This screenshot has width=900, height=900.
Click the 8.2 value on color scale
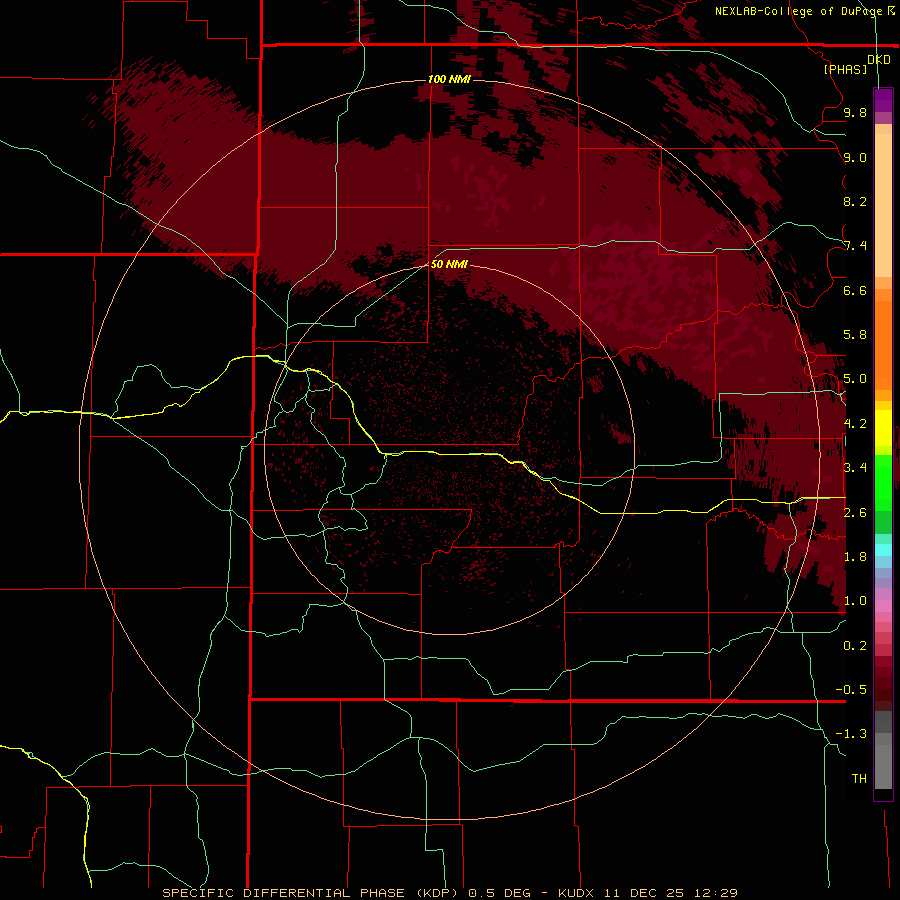pyautogui.click(x=855, y=201)
